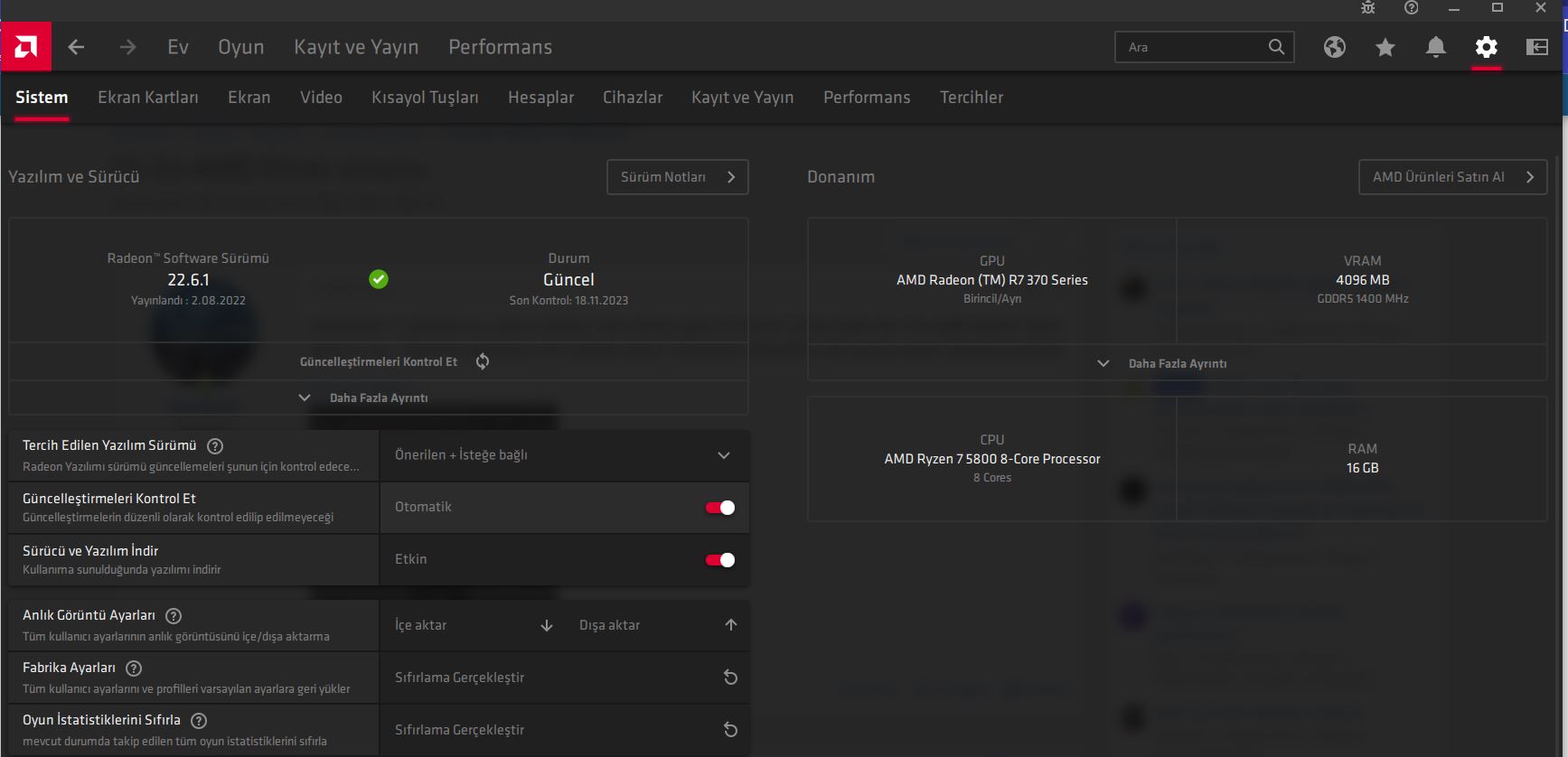Maximize the Radeon Software window
Viewport: 1568px width, 757px height.
point(1498,8)
